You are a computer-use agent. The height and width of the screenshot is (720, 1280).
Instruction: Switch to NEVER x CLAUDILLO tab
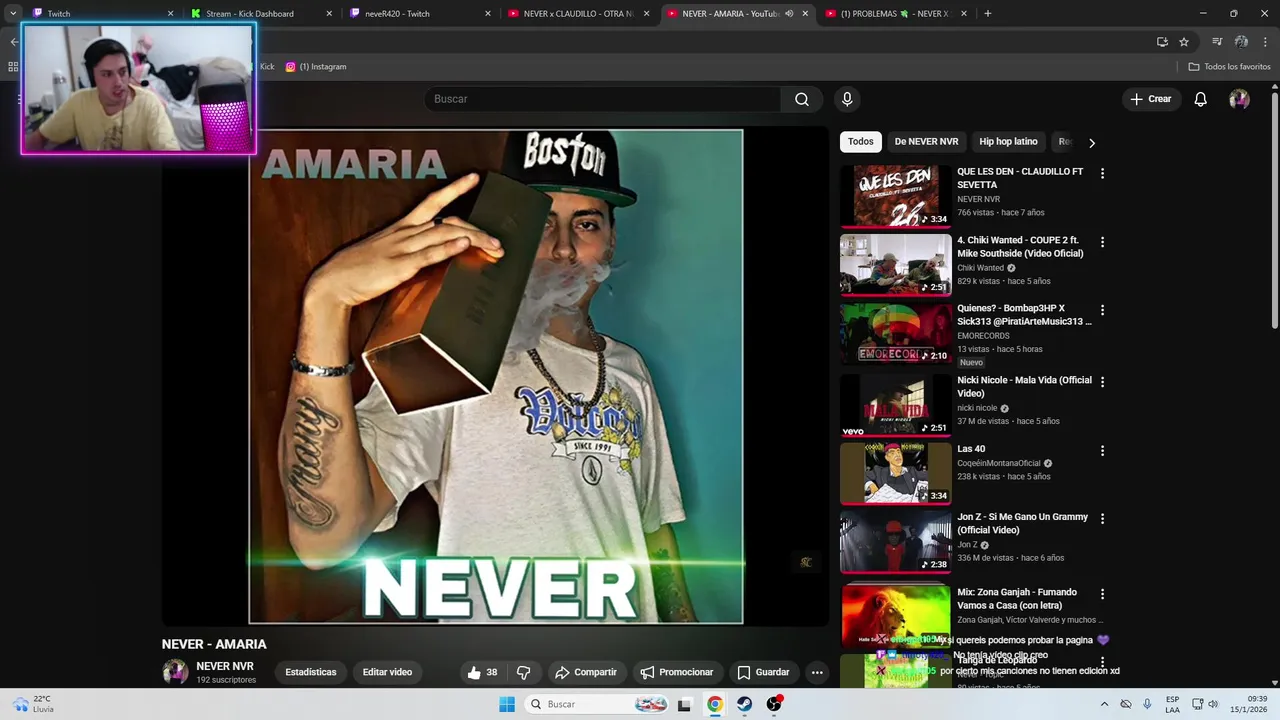[579, 14]
